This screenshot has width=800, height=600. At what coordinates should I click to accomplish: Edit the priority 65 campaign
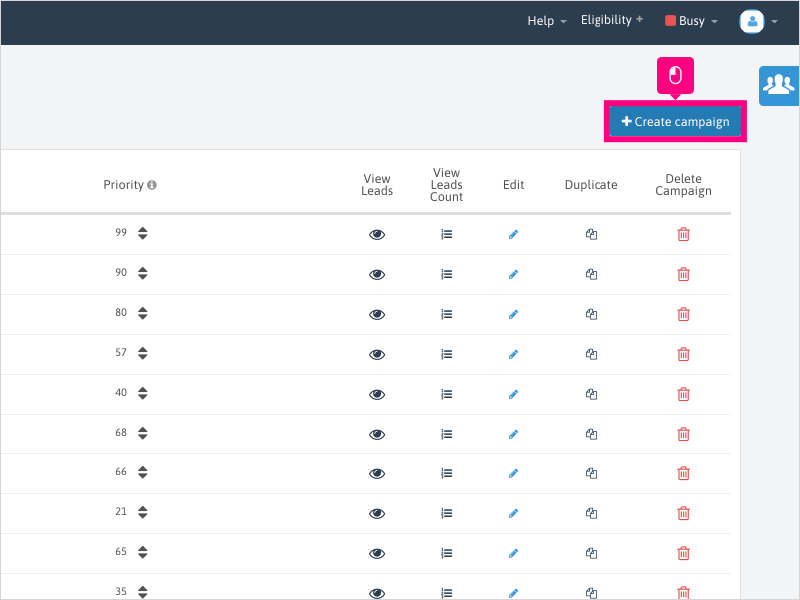pyautogui.click(x=513, y=554)
